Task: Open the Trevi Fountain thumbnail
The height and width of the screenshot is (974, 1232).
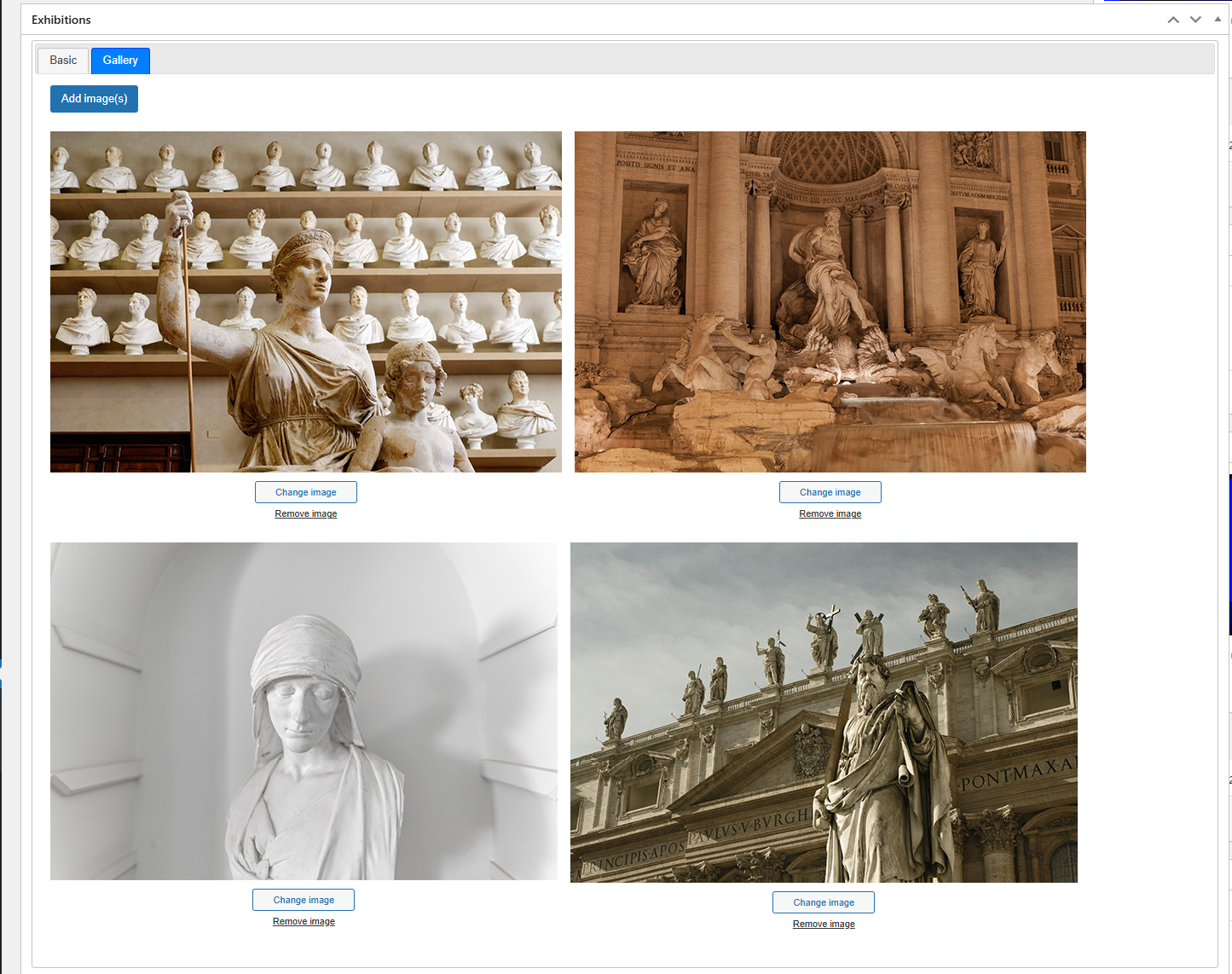Action: [x=830, y=302]
